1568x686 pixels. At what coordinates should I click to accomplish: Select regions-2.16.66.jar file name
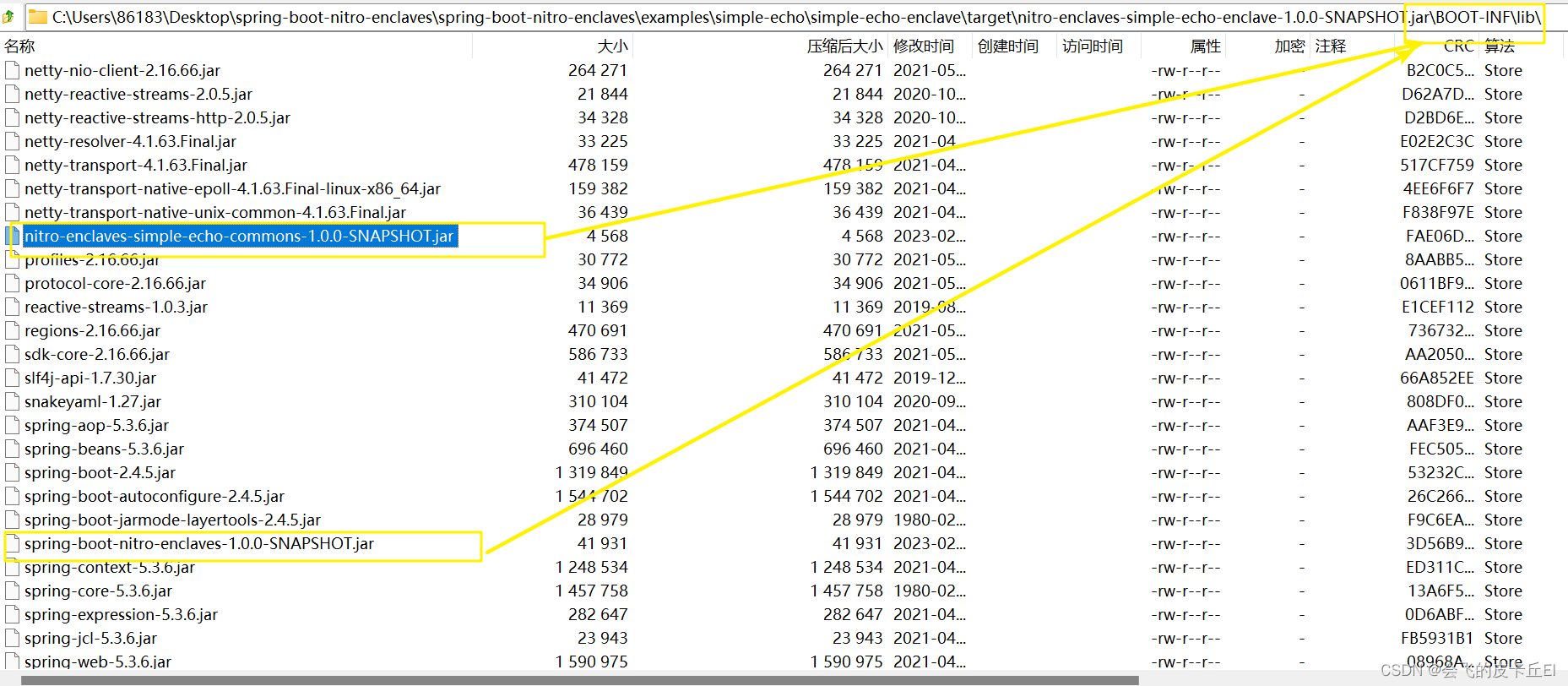pyautogui.click(x=92, y=330)
